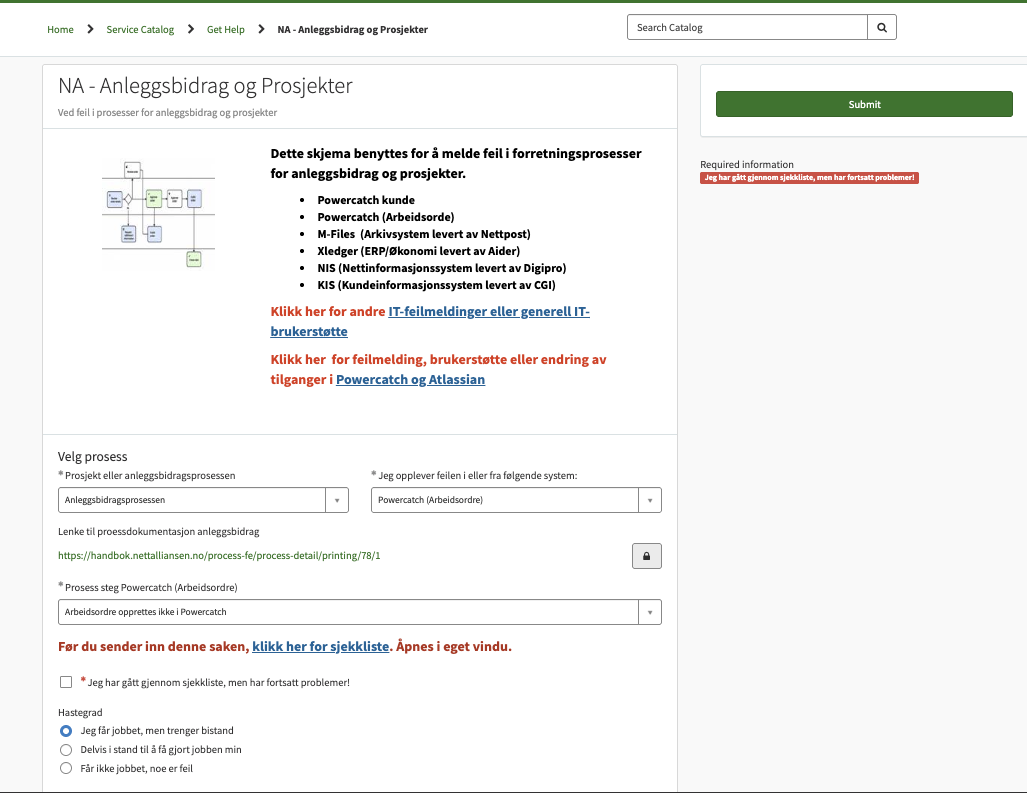This screenshot has height=793, width=1027.
Task: Navigate to Get Help breadcrumb
Action: [x=226, y=30]
